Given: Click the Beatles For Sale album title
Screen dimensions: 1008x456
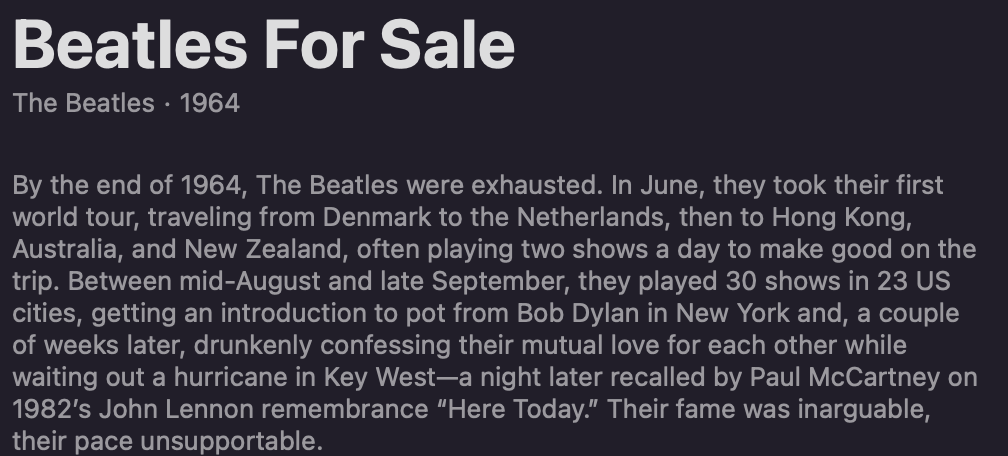Looking at the screenshot, I should 264,44.
